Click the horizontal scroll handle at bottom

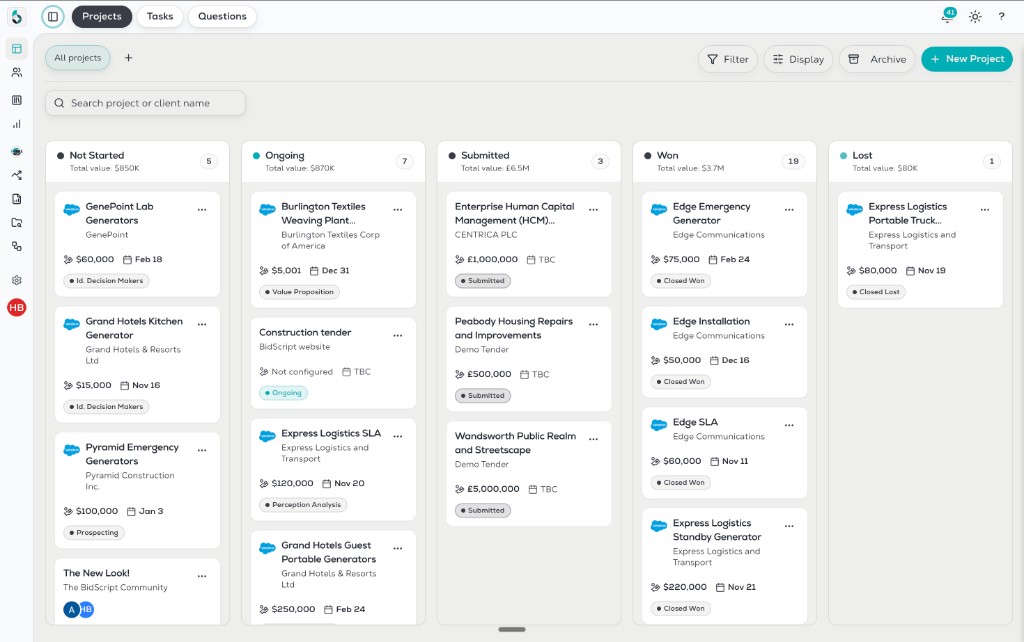pos(512,630)
